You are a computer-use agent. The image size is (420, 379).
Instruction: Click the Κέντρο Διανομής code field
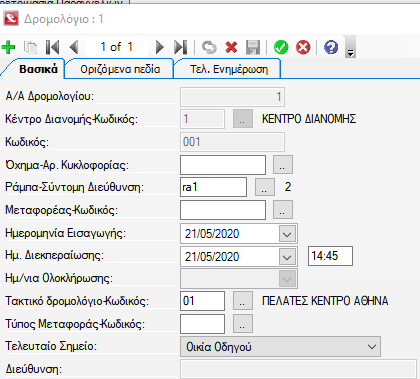coord(202,119)
